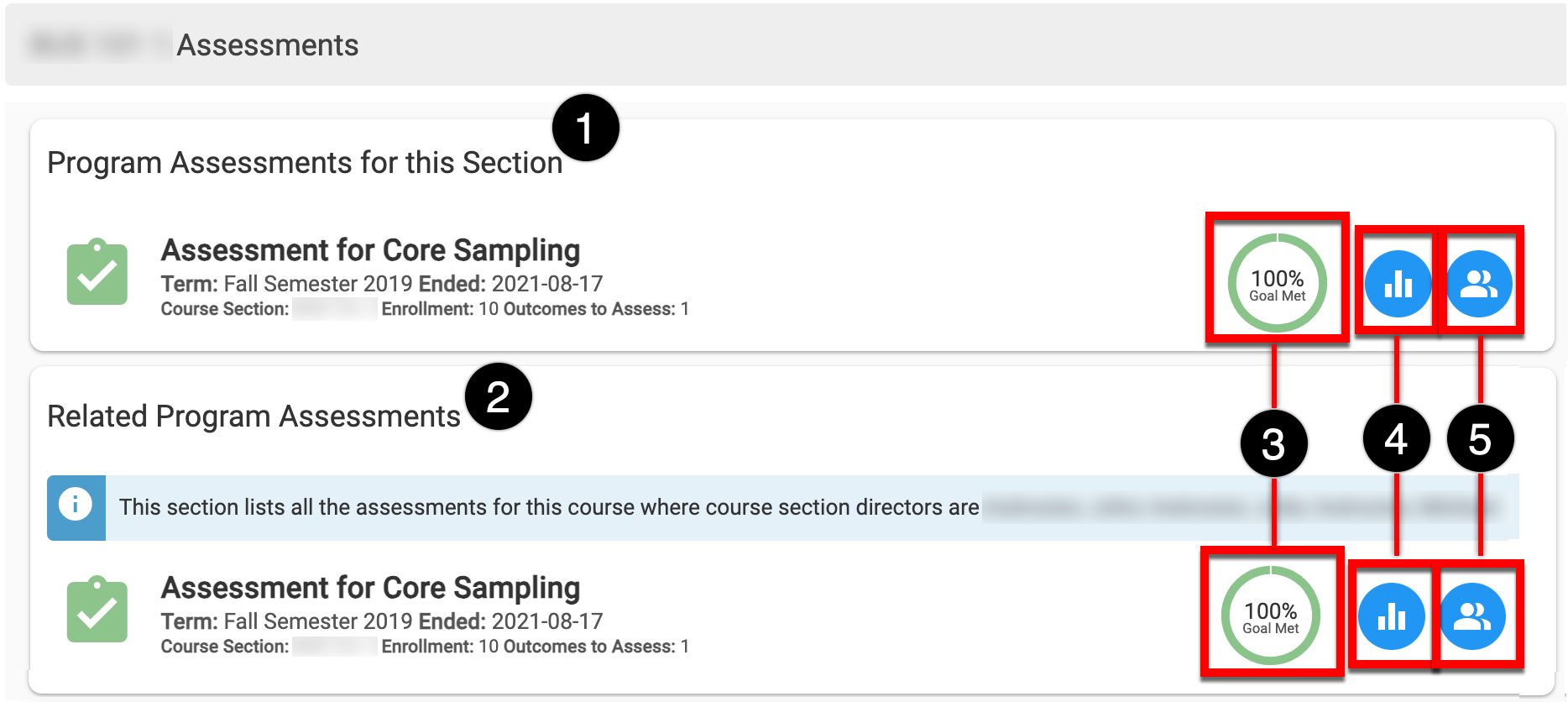1568x702 pixels.
Task: Click the Program Assessments for this Section heading
Action: (x=305, y=163)
